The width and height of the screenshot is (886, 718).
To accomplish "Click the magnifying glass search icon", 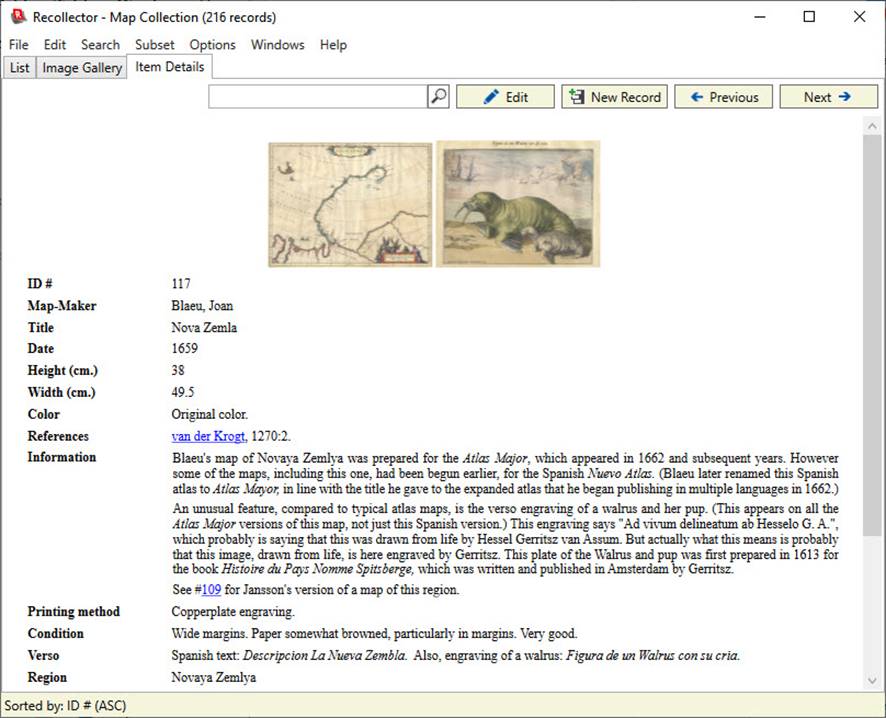I will (x=439, y=96).
